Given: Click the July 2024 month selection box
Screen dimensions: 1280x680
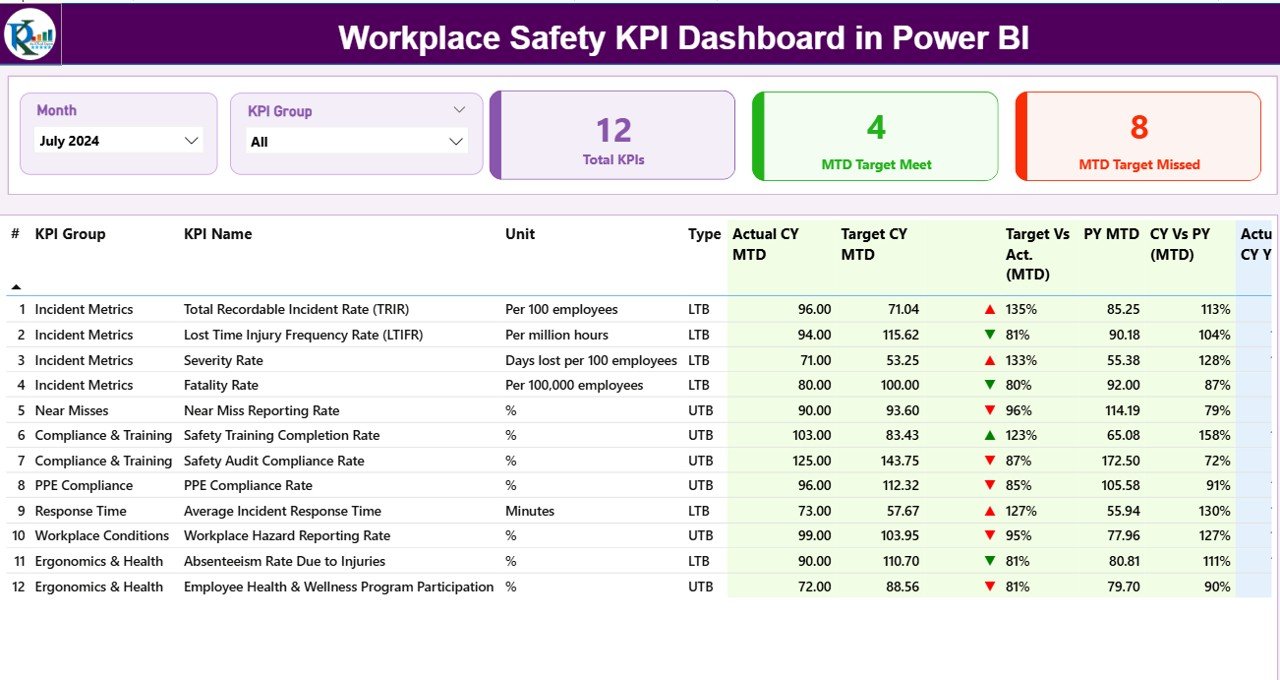Looking at the screenshot, I should (x=118, y=140).
